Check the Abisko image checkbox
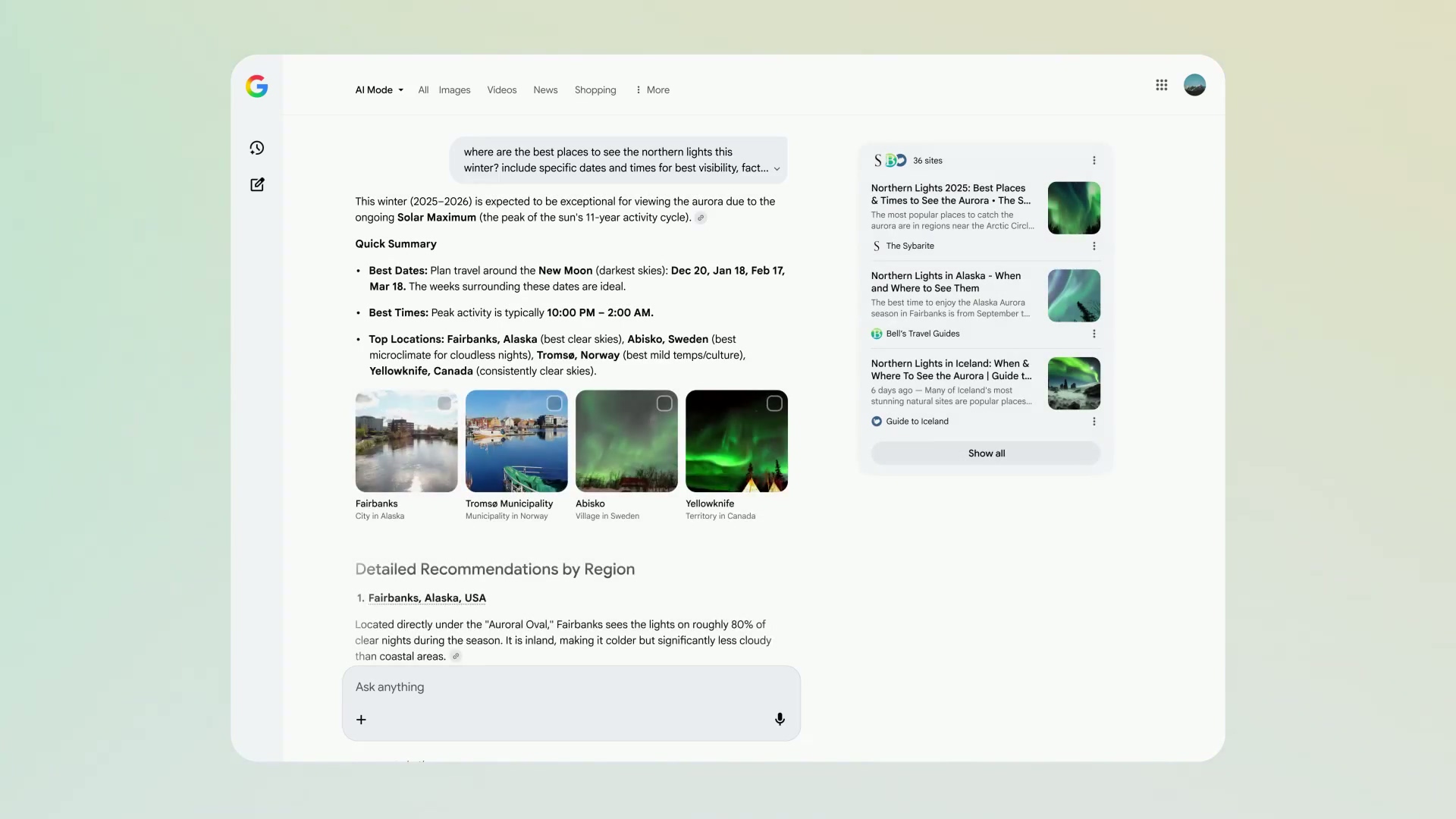1456x819 pixels. coord(664,403)
